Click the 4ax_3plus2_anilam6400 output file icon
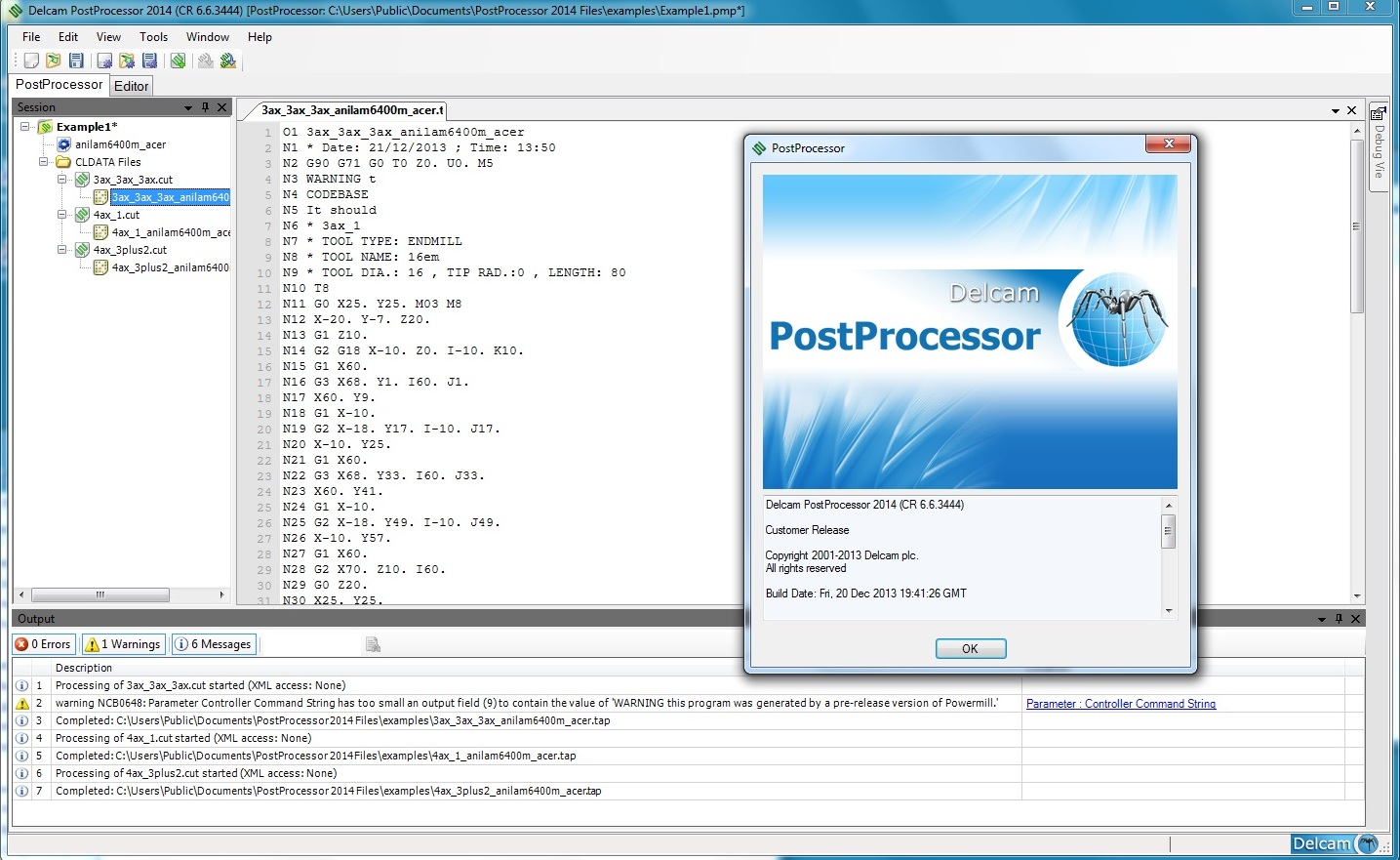1400x860 pixels. [x=100, y=267]
